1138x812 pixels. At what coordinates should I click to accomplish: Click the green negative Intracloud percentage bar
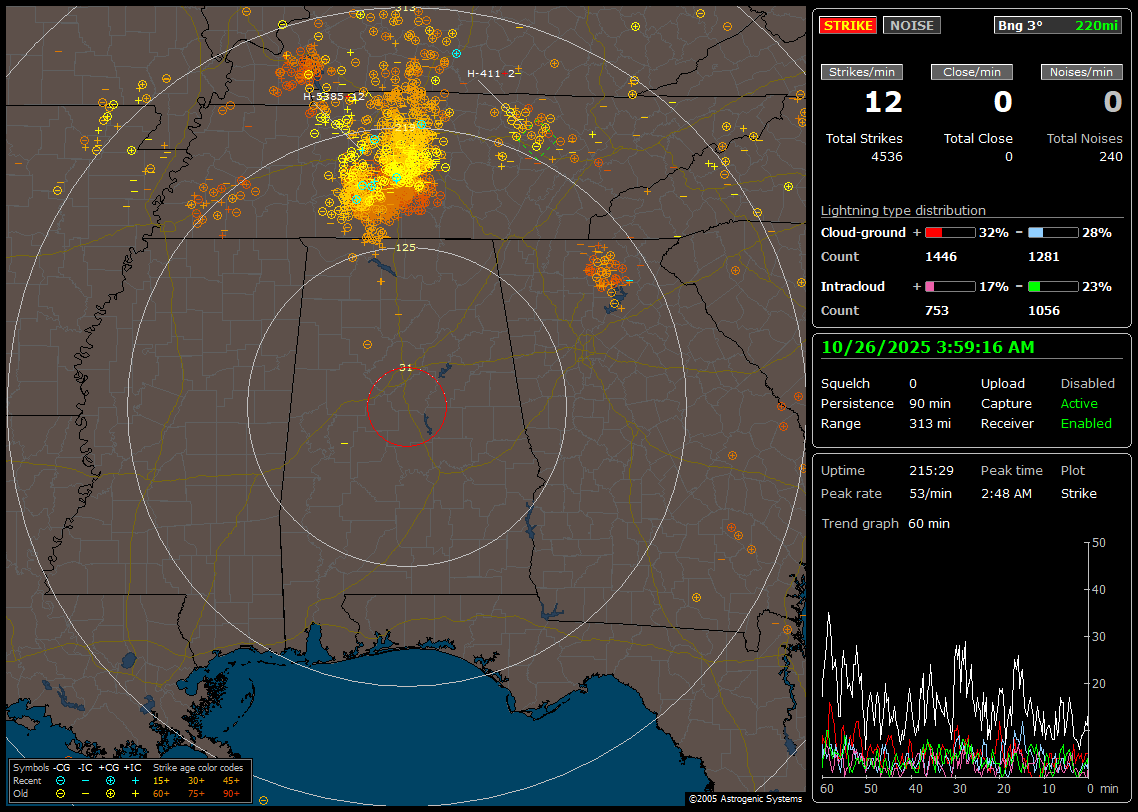tap(1052, 286)
